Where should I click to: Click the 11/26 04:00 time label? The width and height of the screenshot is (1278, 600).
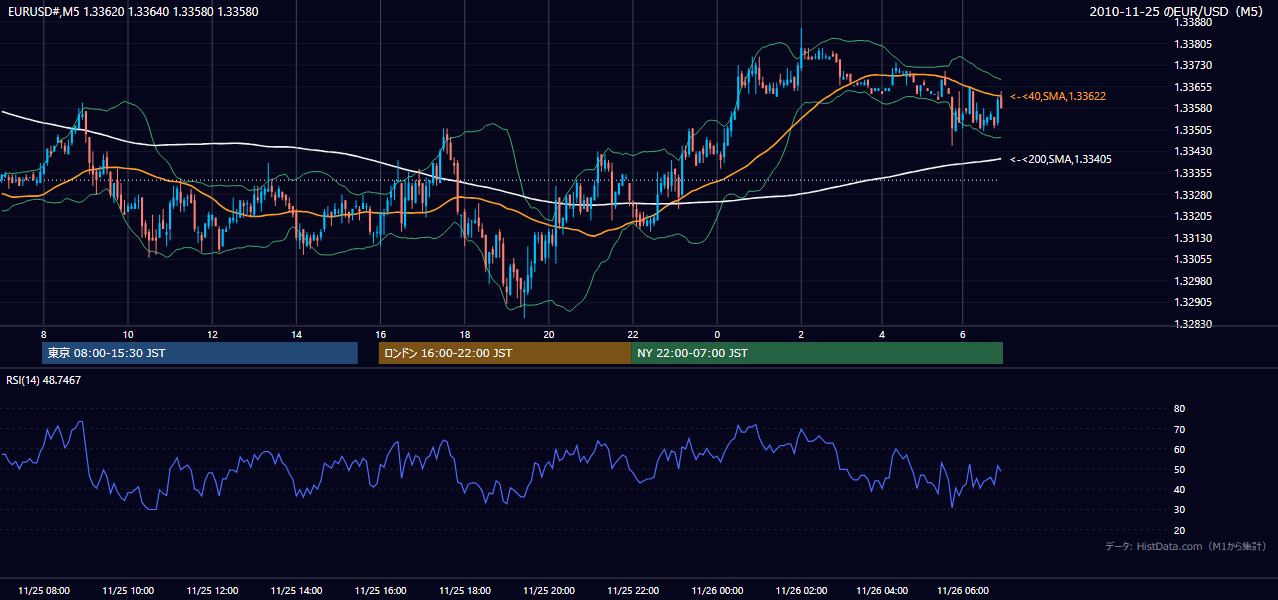pos(882,591)
